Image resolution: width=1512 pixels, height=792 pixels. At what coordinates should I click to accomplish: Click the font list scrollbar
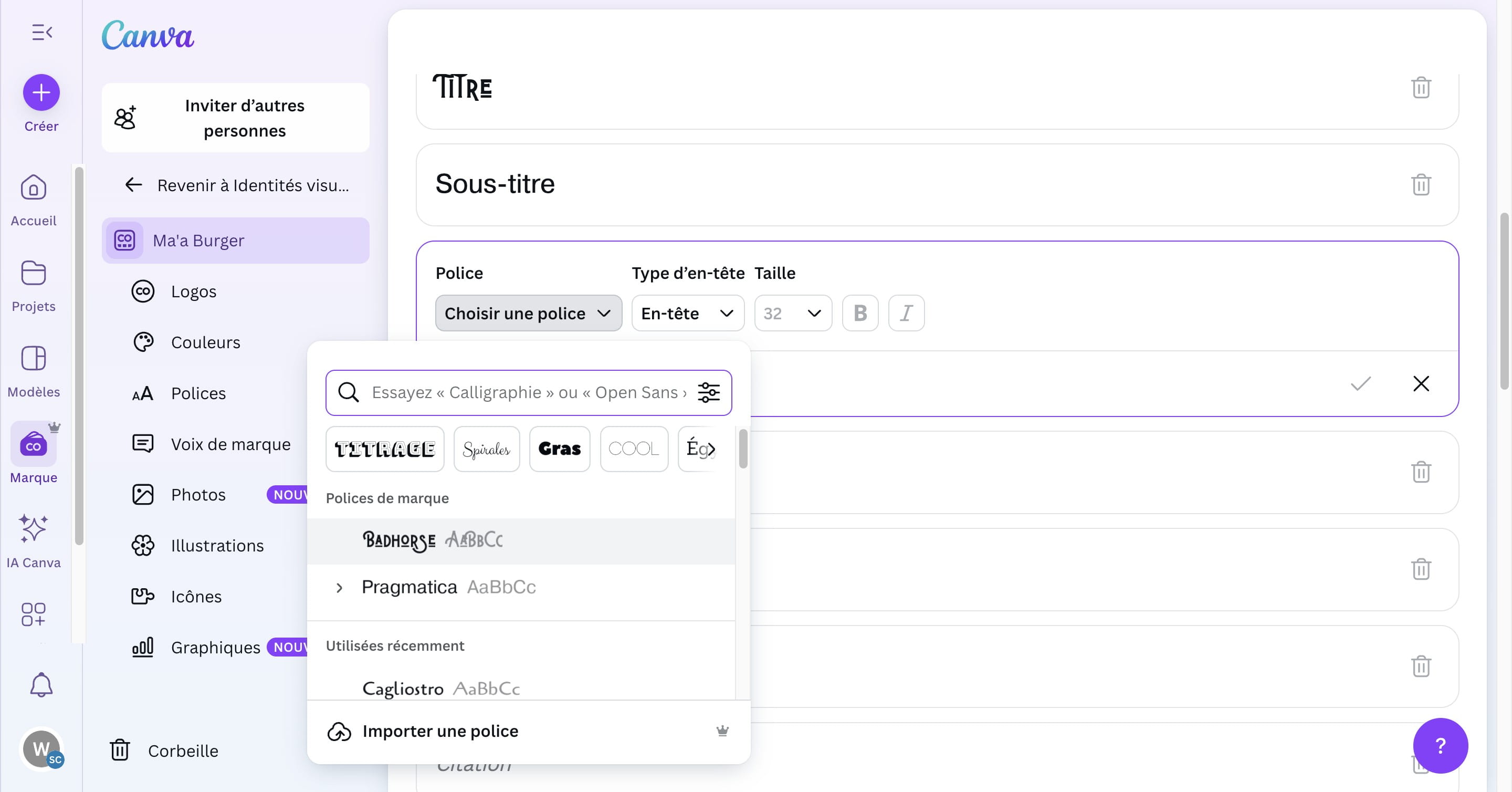[x=742, y=449]
